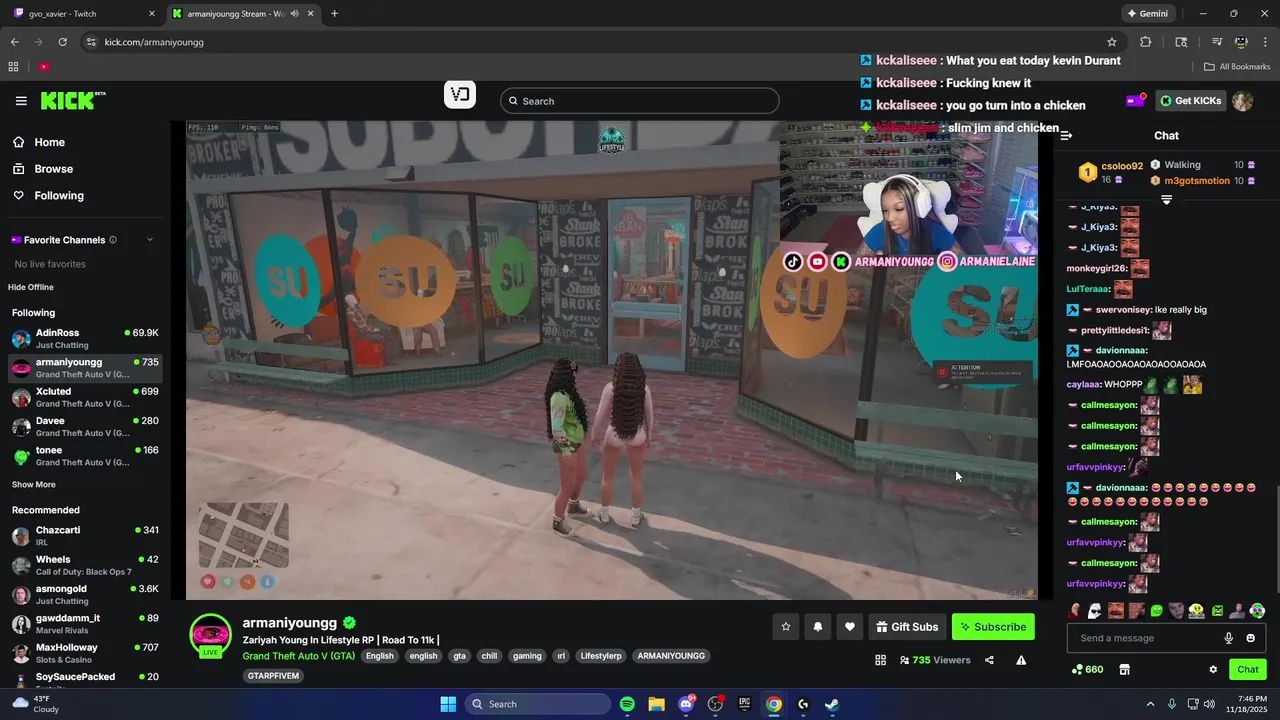Screen dimensions: 1280x720
Task: Toggle notifications with the bell icon
Action: 818,627
